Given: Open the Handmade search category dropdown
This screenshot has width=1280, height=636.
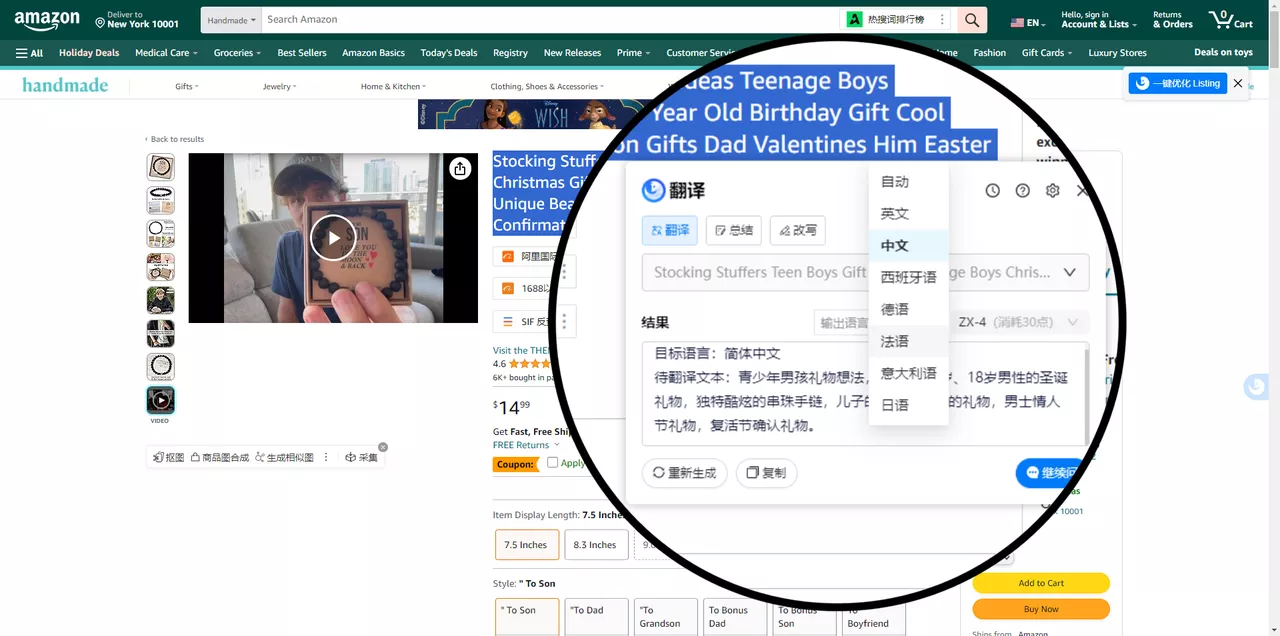Looking at the screenshot, I should point(232,20).
